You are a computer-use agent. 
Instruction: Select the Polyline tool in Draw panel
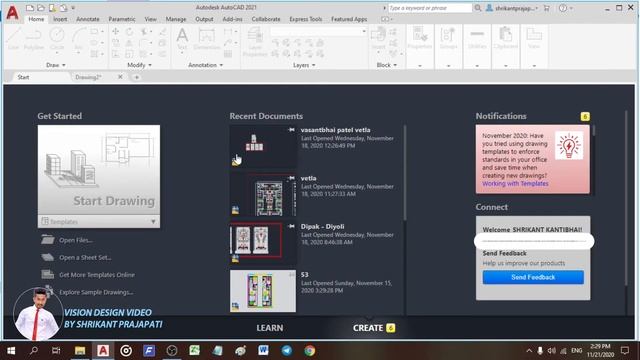[x=33, y=38]
